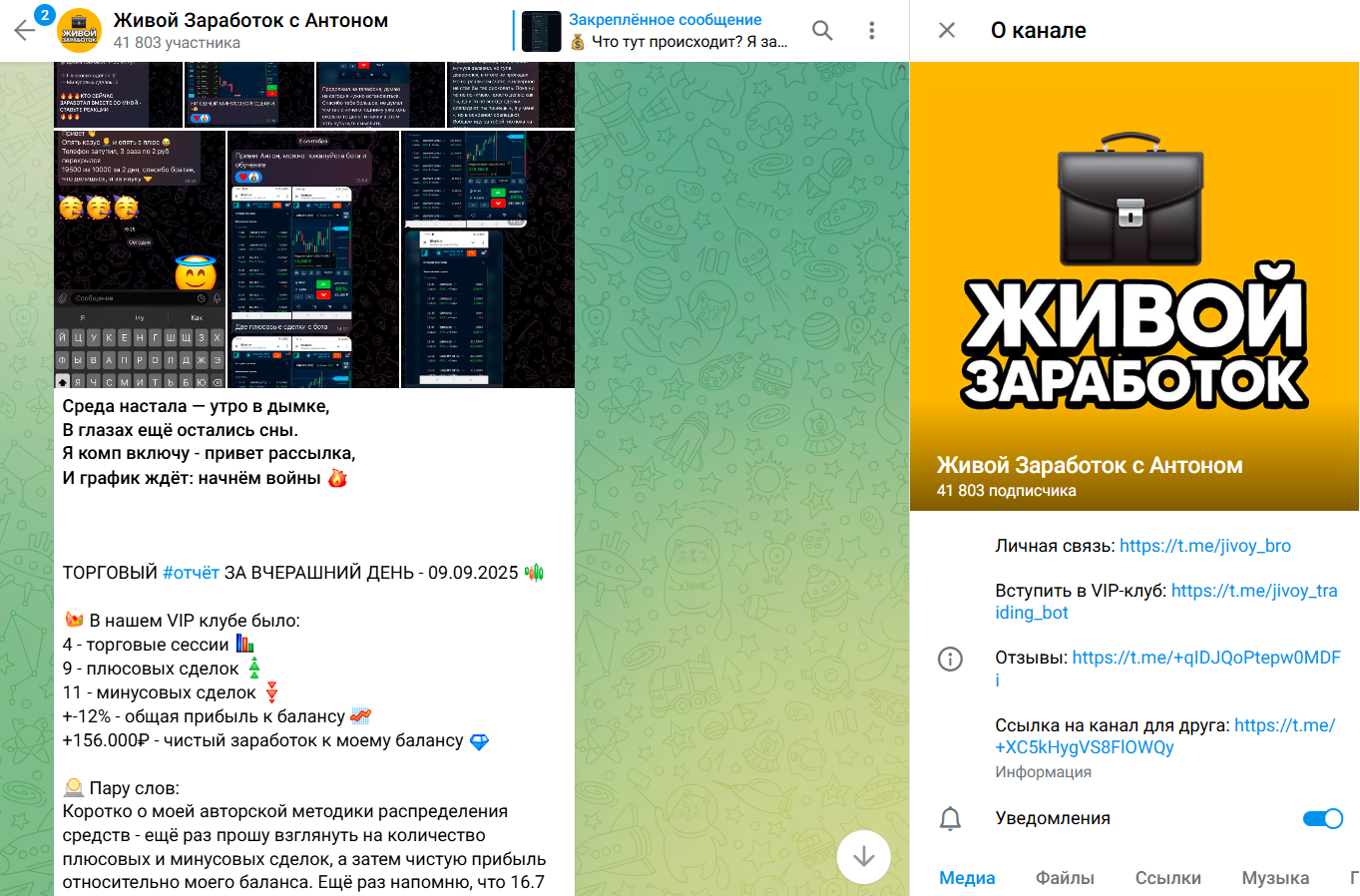Switch to the Файлы tab

pyautogui.click(x=1065, y=878)
